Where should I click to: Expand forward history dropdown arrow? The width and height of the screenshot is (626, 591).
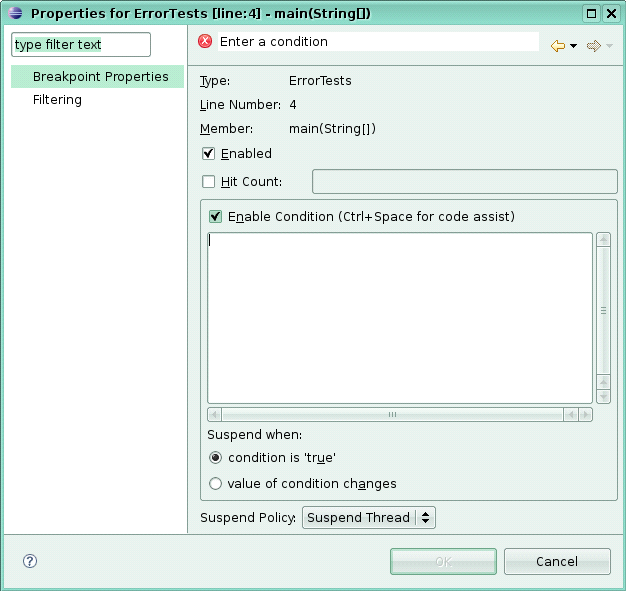609,46
